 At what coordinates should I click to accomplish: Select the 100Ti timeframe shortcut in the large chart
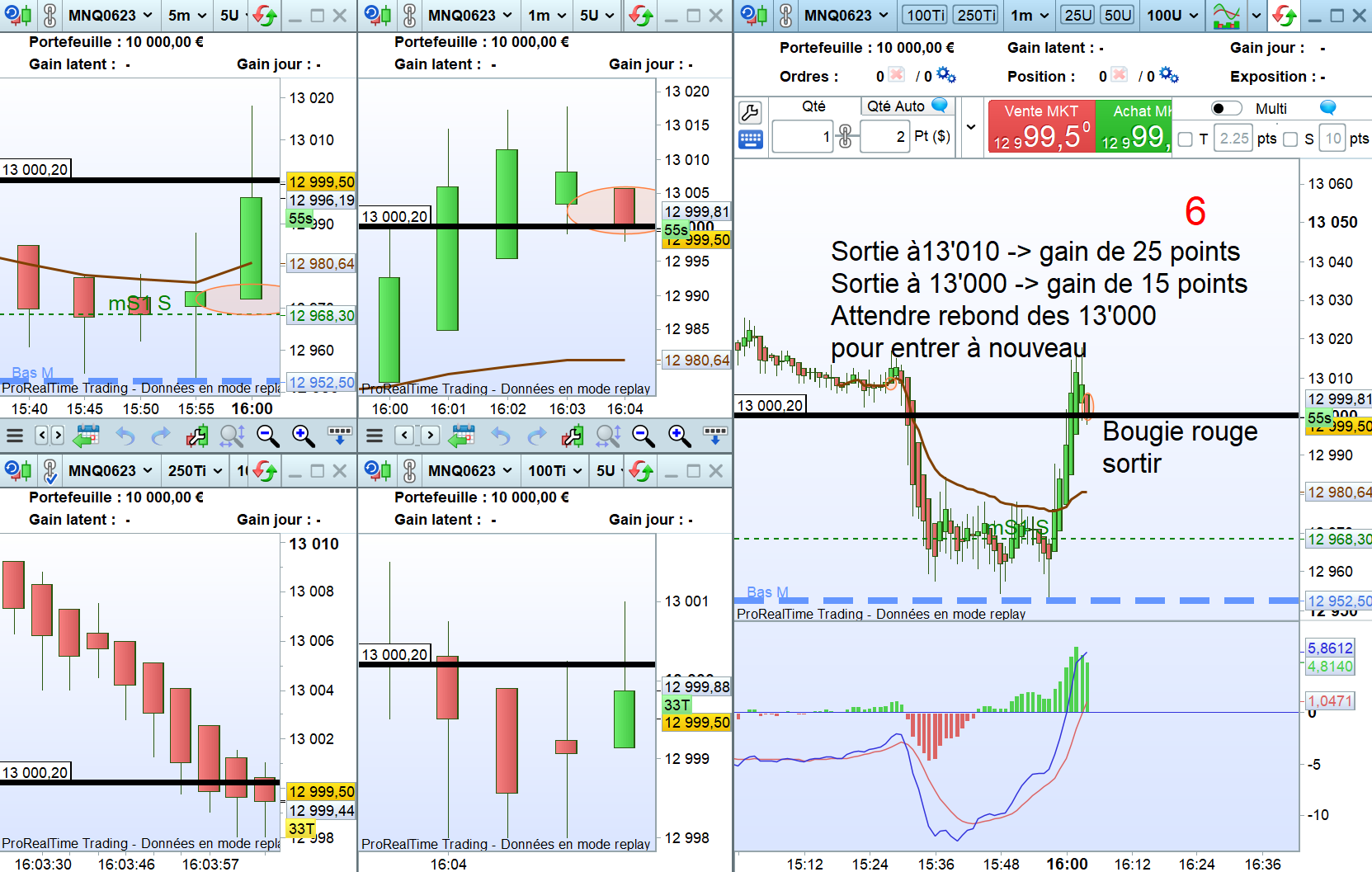pyautogui.click(x=926, y=15)
